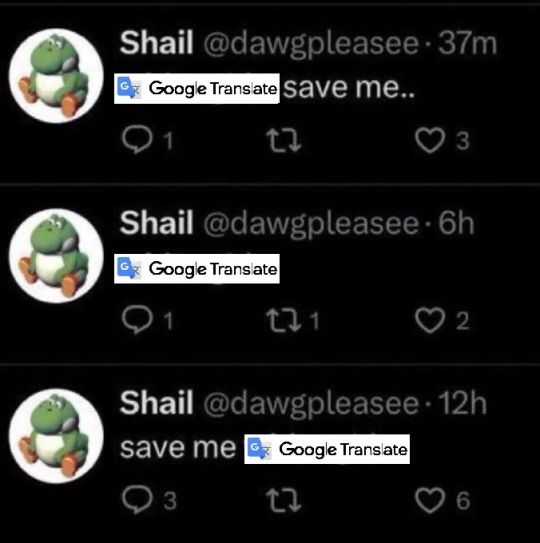This screenshot has height=543, width=540.
Task: Click the 12h timestamp
Action: click(x=463, y=403)
